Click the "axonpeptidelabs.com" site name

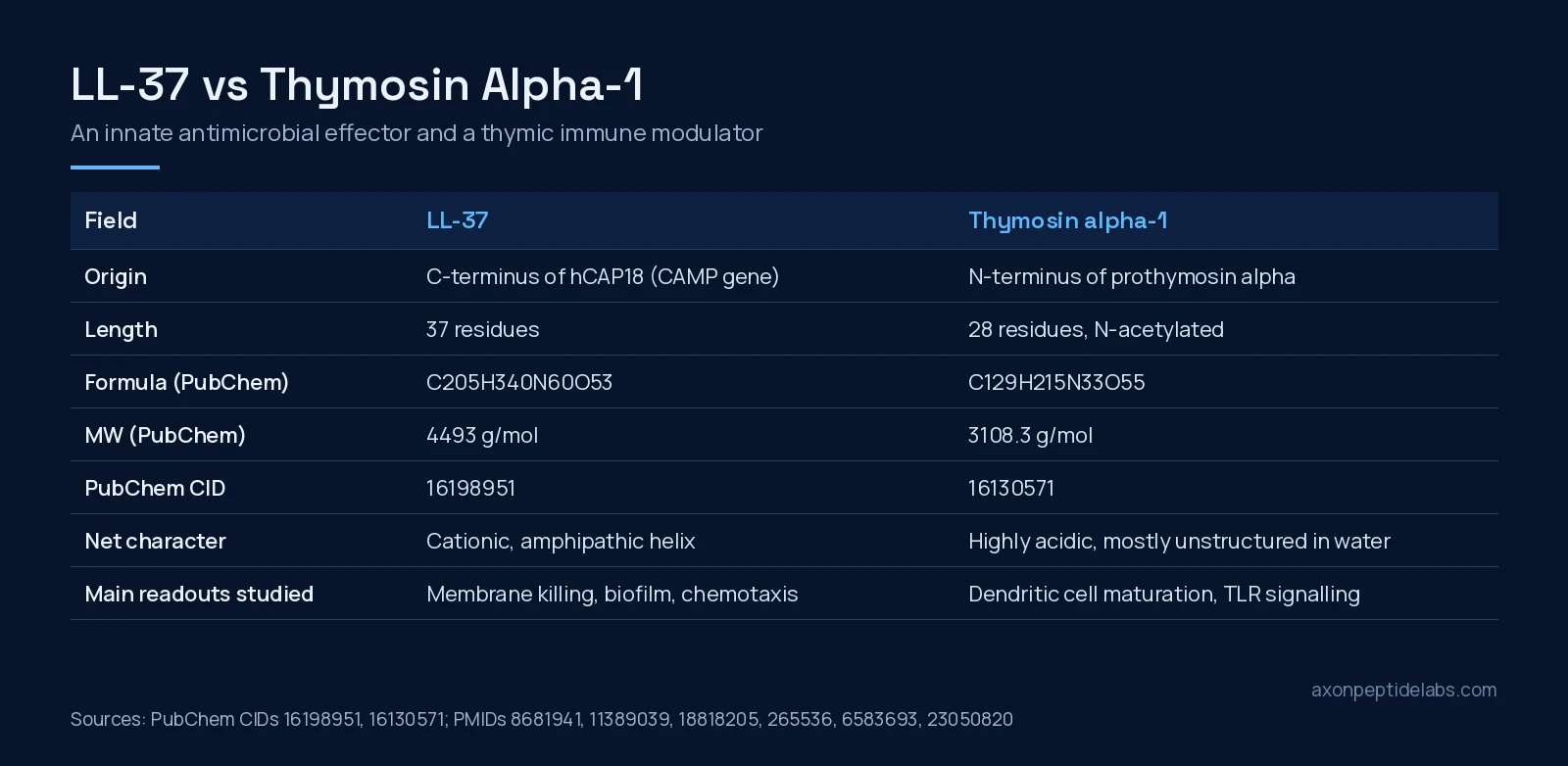(1403, 690)
